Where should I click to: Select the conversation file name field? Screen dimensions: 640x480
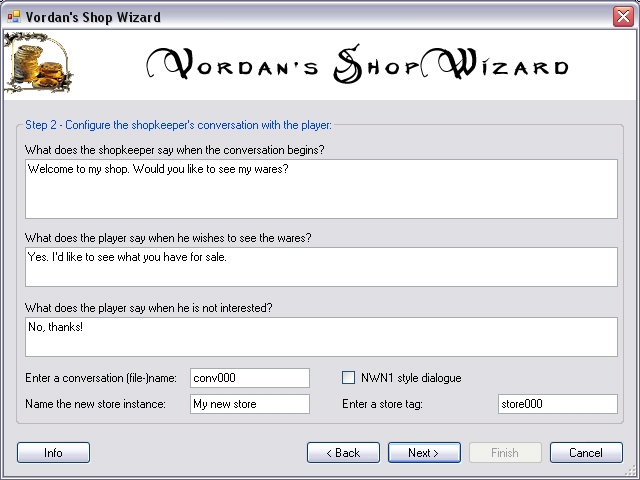(250, 378)
